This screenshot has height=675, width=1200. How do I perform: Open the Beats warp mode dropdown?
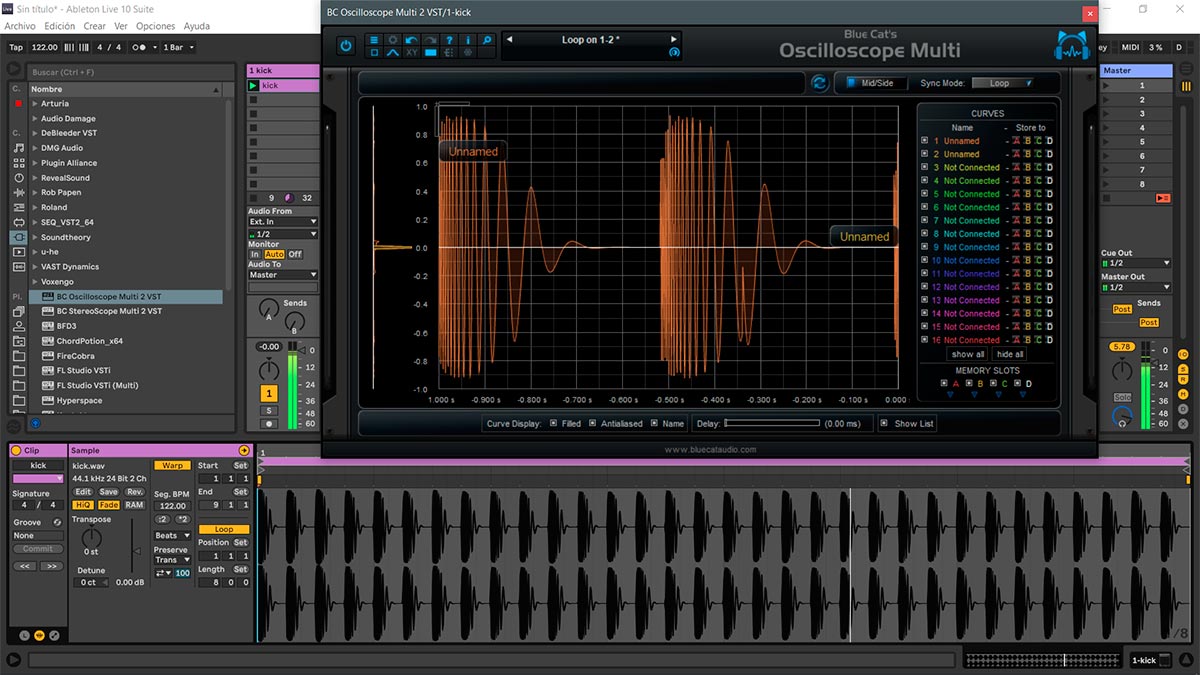[x=173, y=535]
